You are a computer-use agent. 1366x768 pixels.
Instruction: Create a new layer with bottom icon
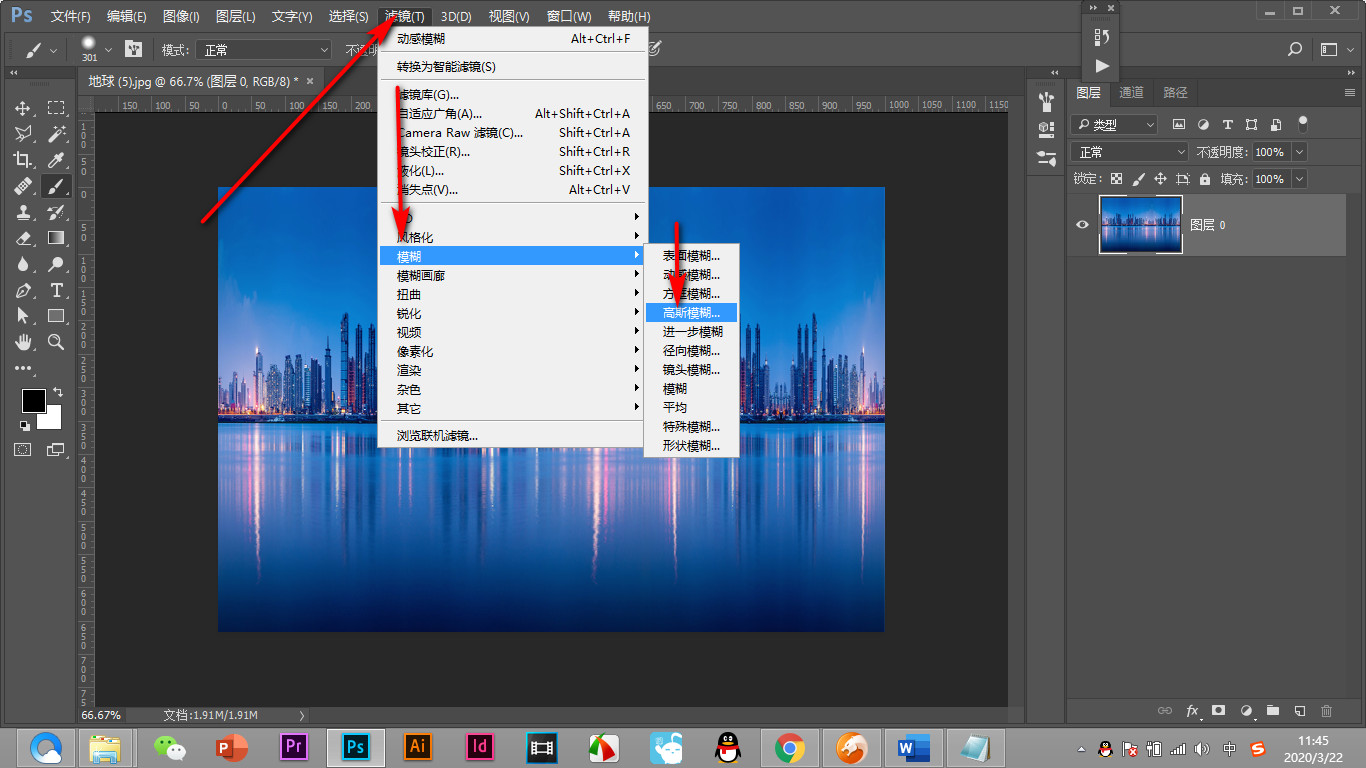pos(1299,711)
